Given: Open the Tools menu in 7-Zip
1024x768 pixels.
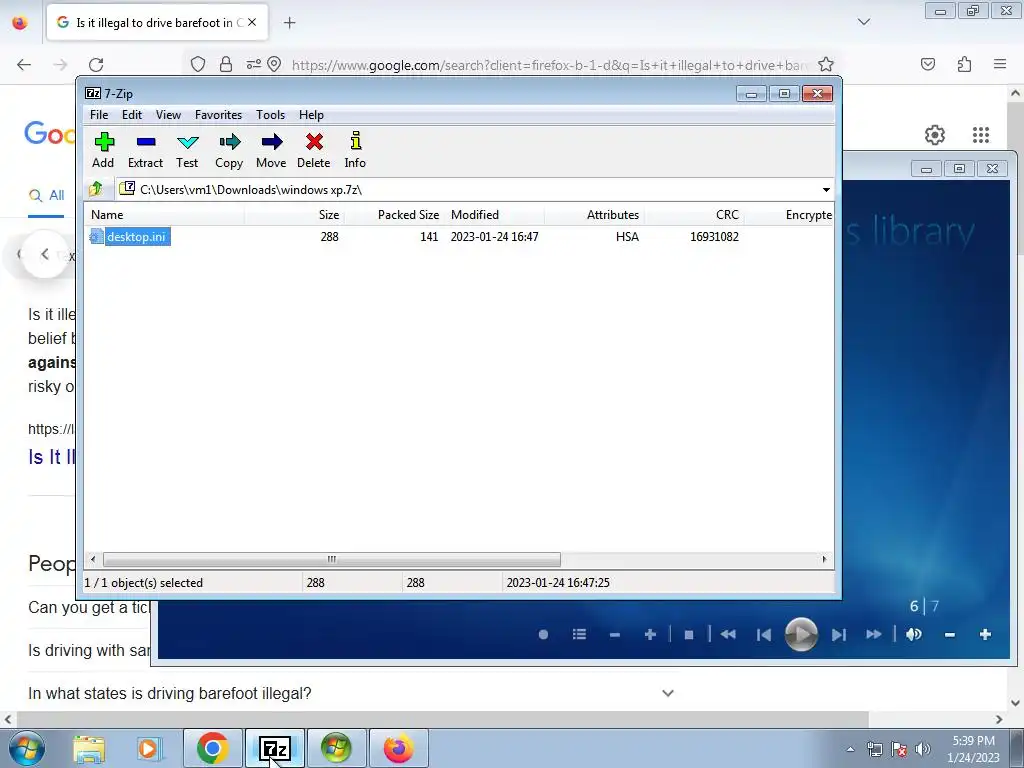Looking at the screenshot, I should [x=270, y=115].
